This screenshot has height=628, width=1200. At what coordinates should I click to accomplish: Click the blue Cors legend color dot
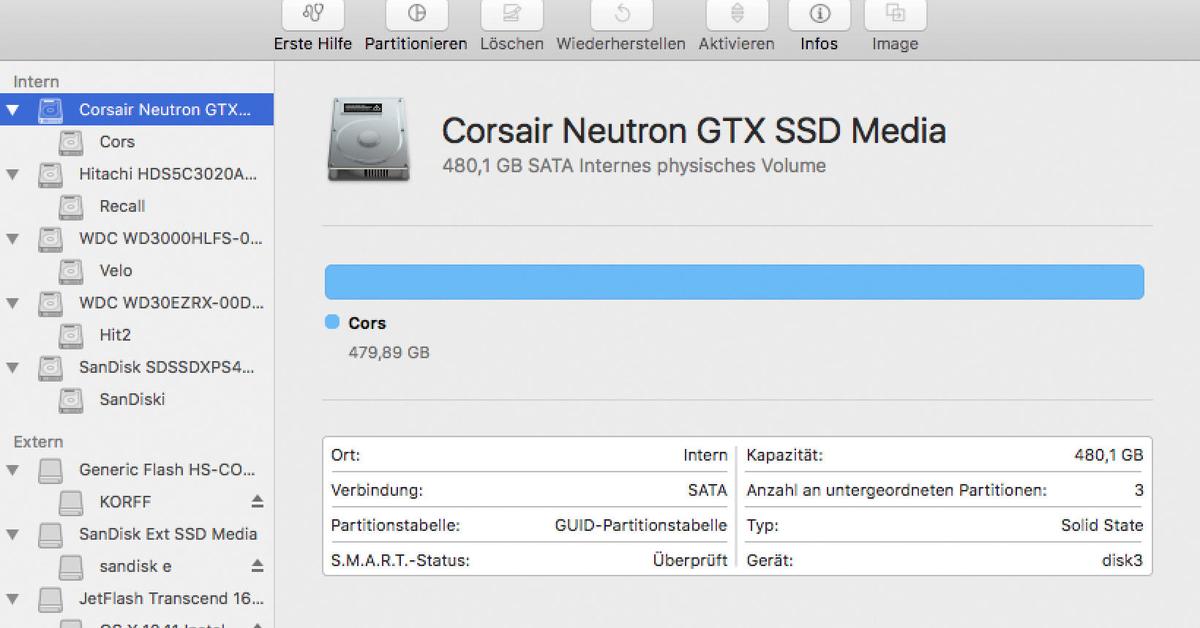coord(332,322)
